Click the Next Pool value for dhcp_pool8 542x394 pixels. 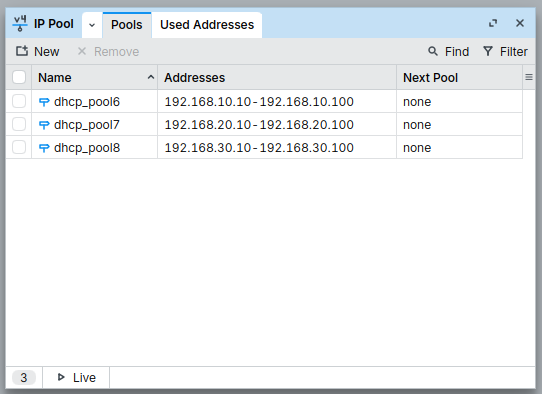[417, 148]
